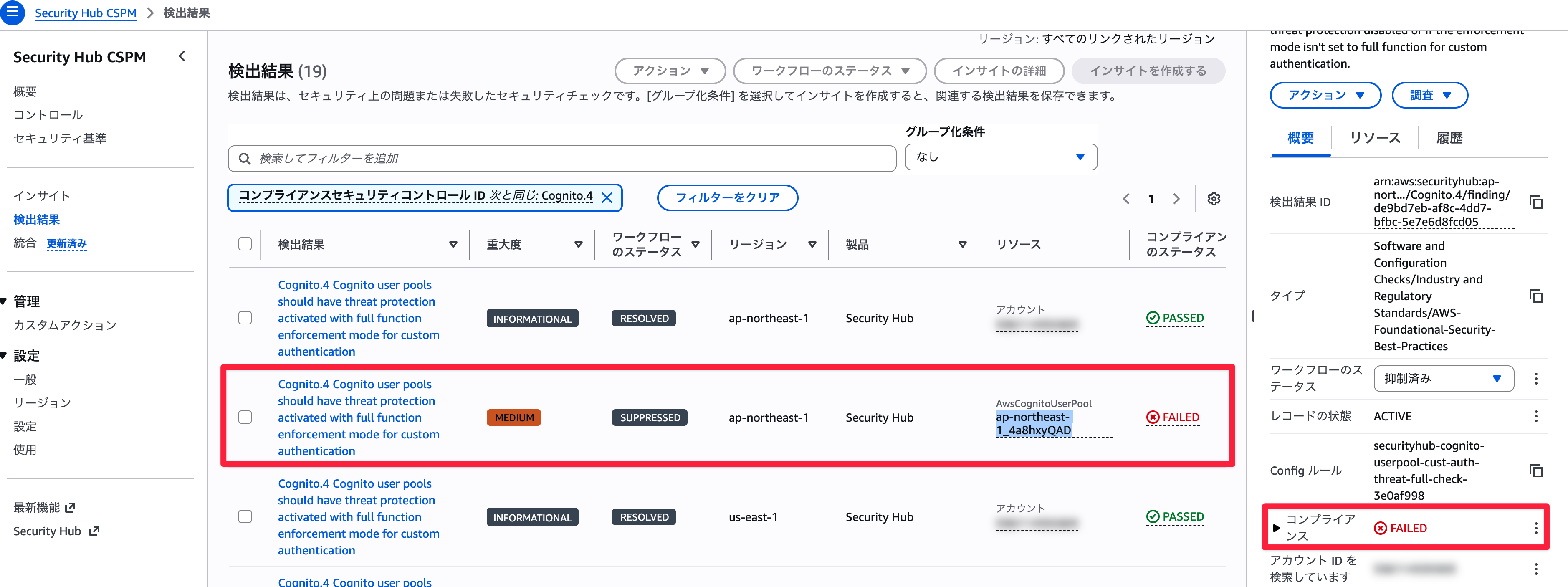Open the detail panel アクション dropdown
The height and width of the screenshot is (587, 1568).
pyautogui.click(x=1325, y=95)
